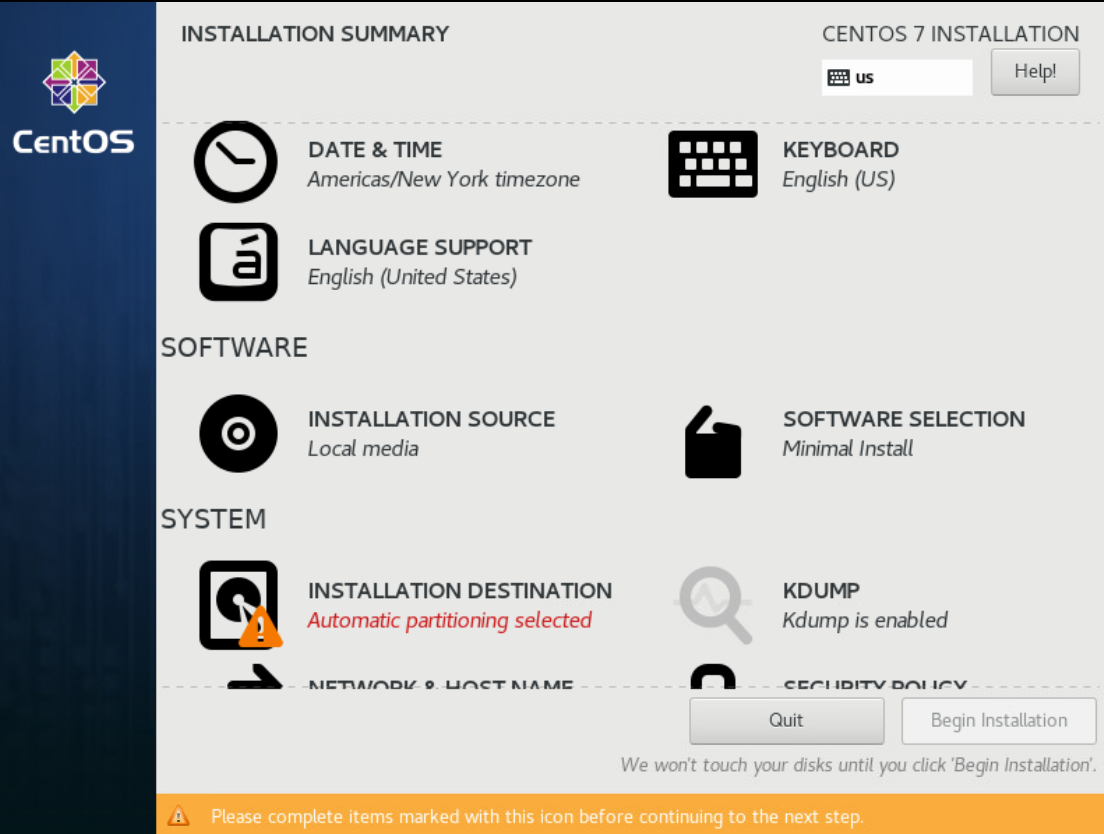Click the warning triangle in the orange bar

coord(178,816)
